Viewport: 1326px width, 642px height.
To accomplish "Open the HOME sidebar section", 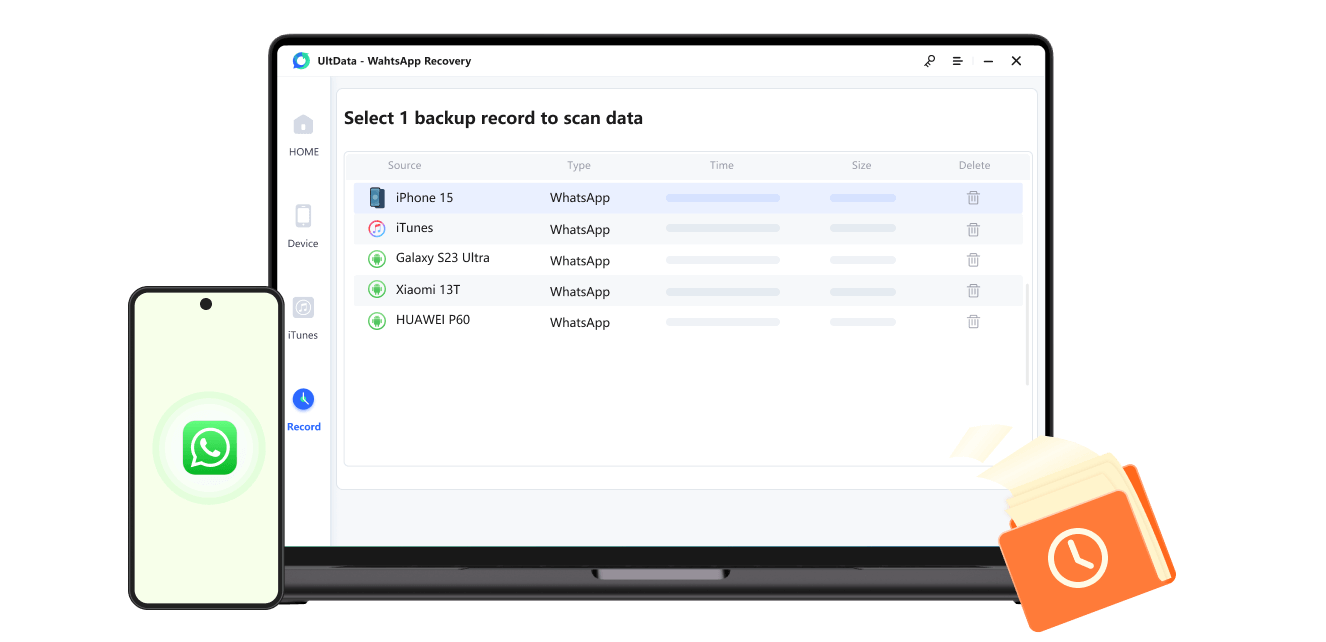I will 303,135.
